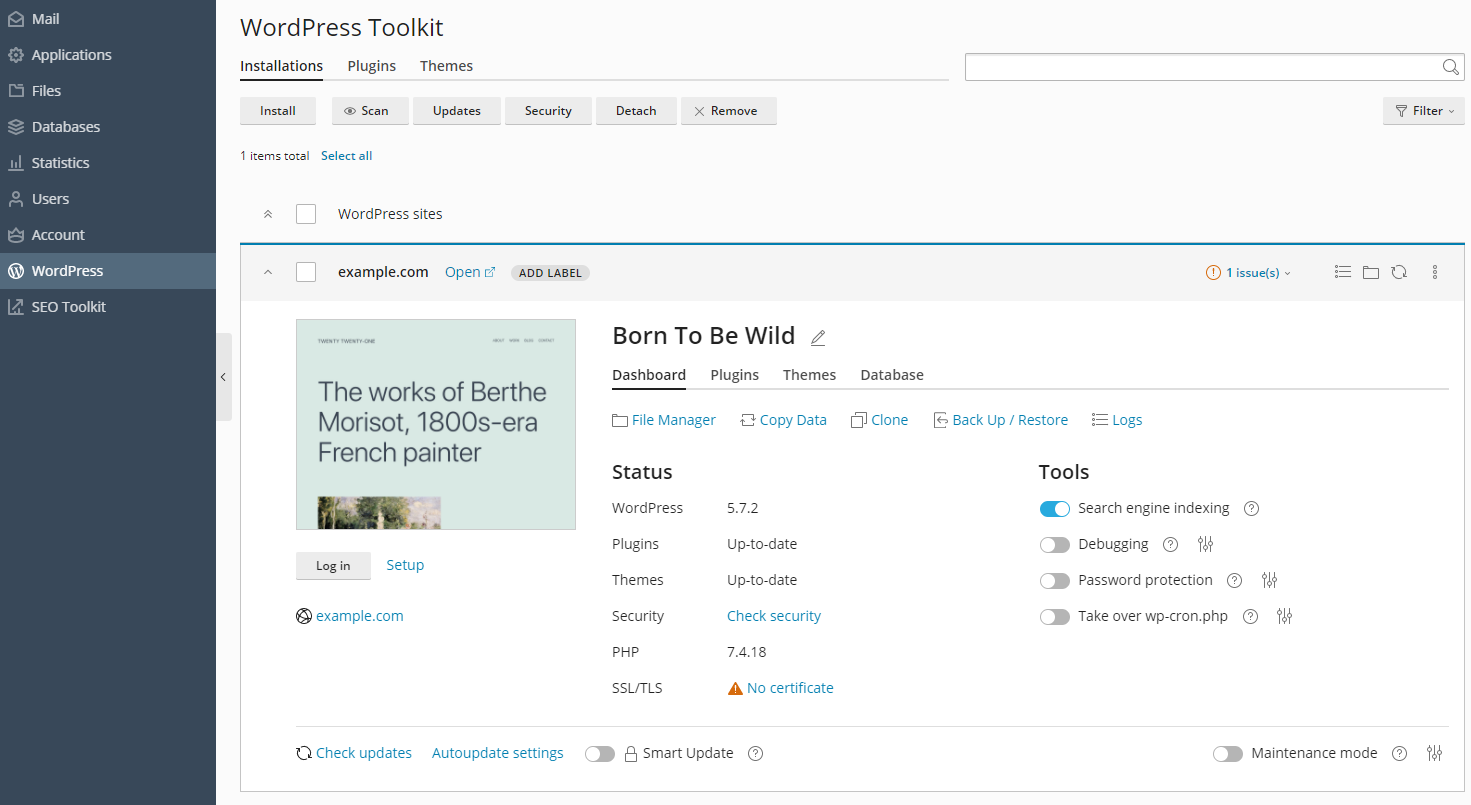
Task: Expand the 1 issue(s) dropdown
Action: (x=1250, y=272)
